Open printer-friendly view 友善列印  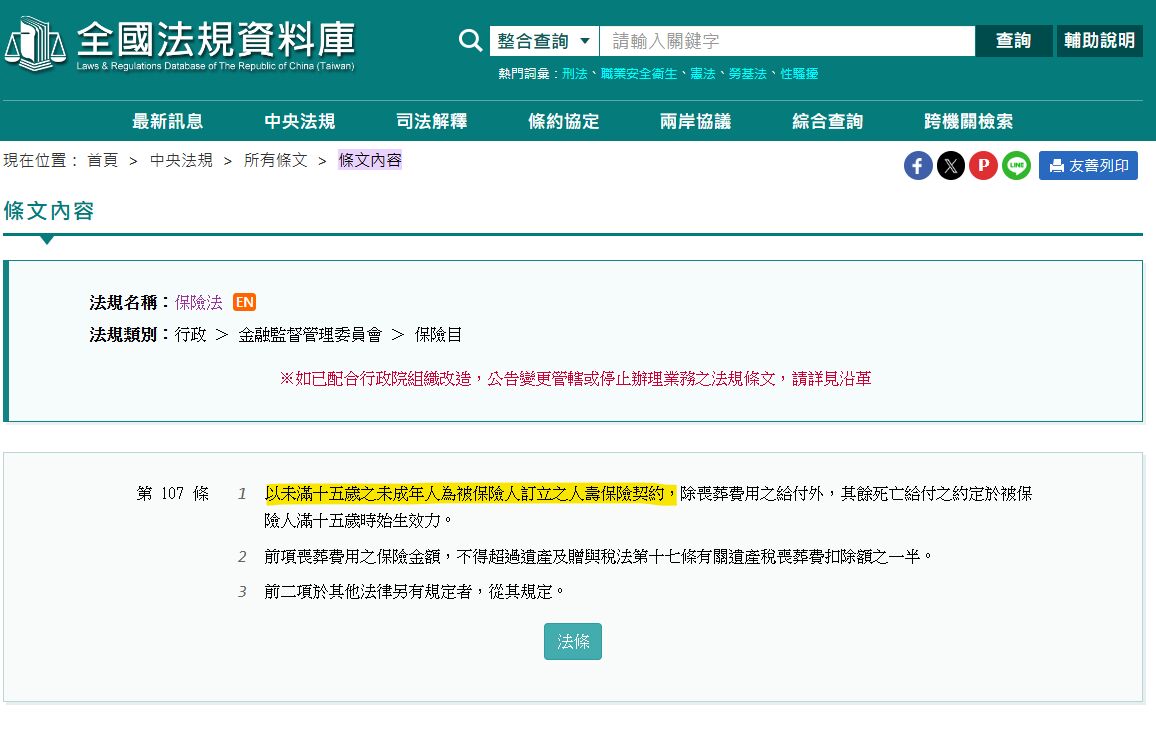pyautogui.click(x=1088, y=166)
